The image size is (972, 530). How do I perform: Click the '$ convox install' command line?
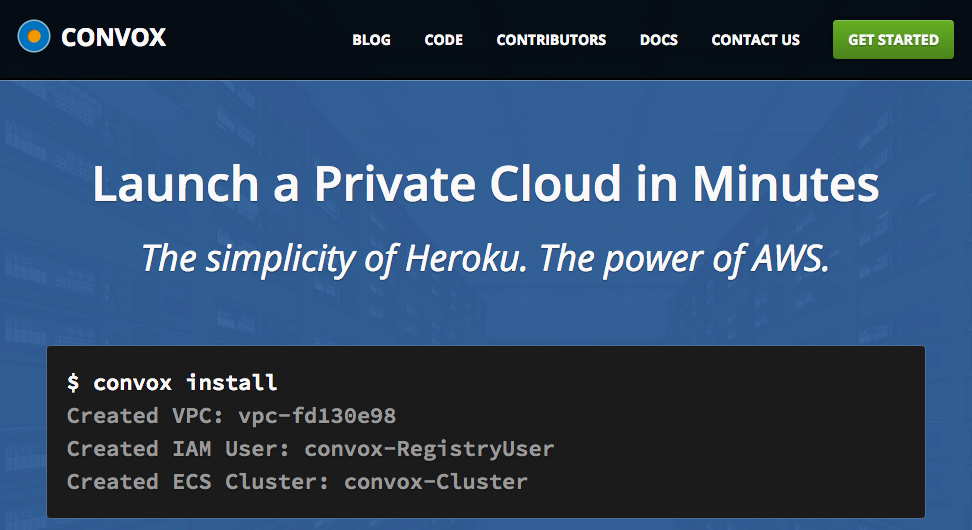[172, 382]
